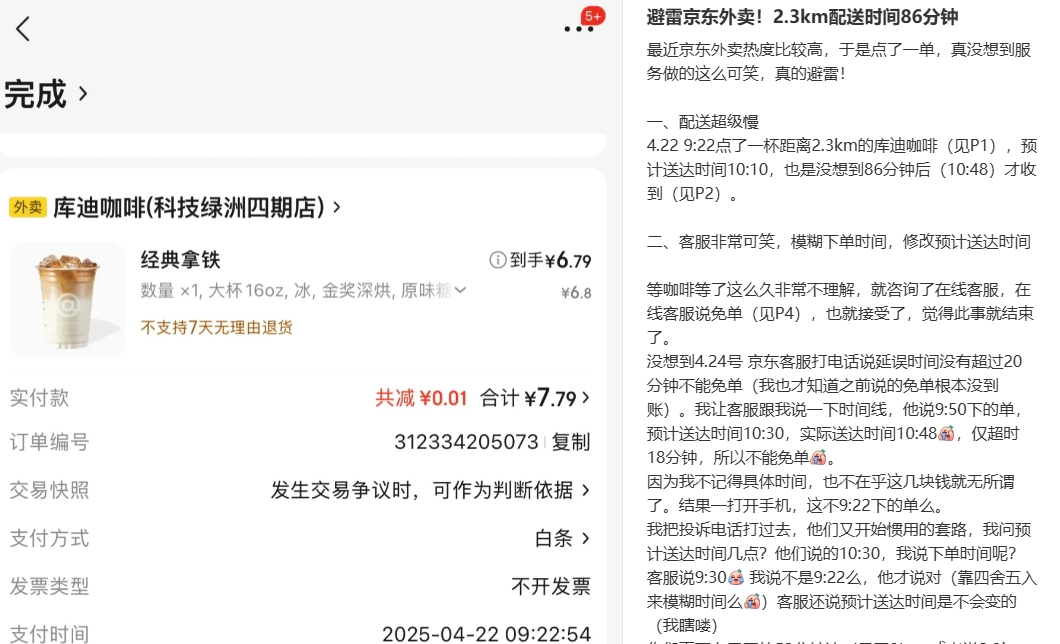Click the 不开发票 invoice type value

point(550,586)
